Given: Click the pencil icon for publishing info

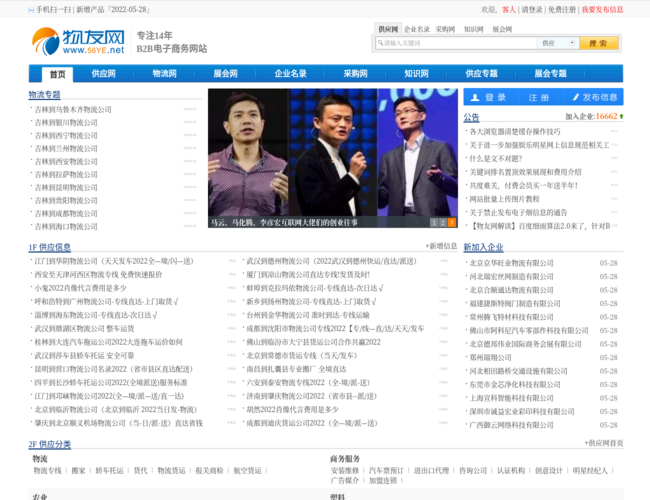Looking at the screenshot, I should coord(574,97).
